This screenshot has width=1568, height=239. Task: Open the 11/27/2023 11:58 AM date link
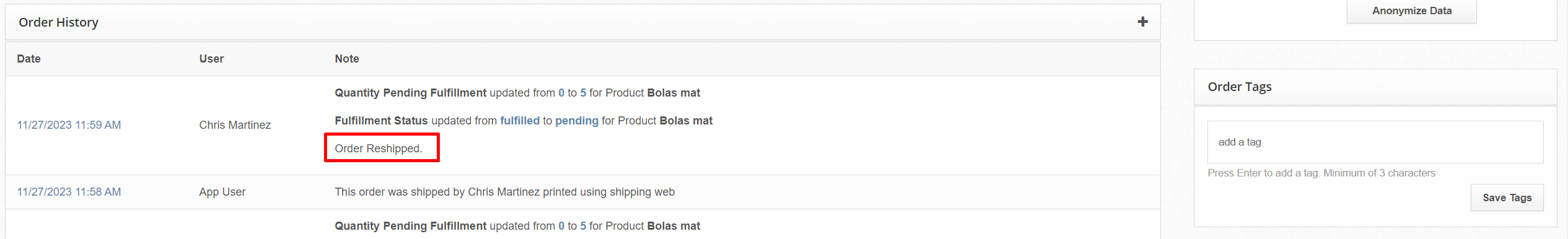69,192
